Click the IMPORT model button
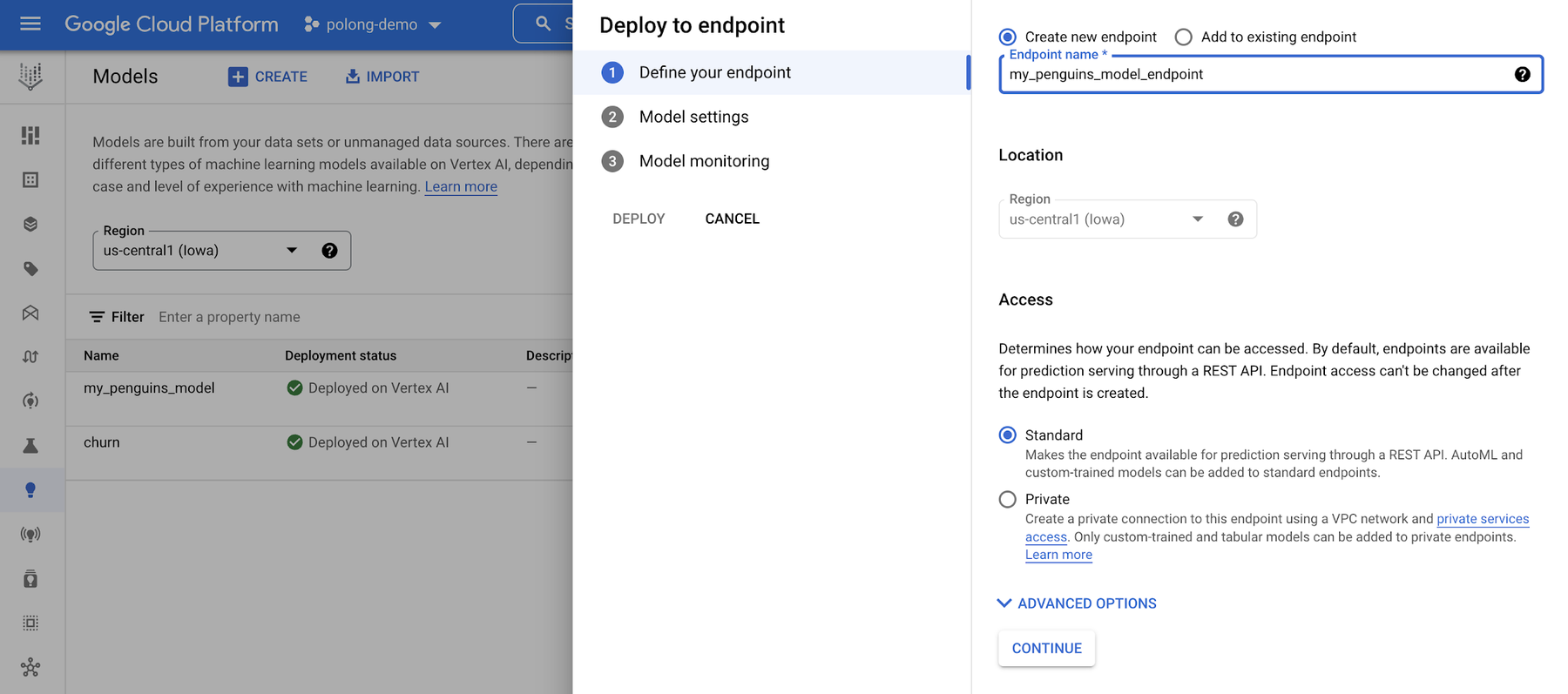The height and width of the screenshot is (694, 1568). click(382, 77)
